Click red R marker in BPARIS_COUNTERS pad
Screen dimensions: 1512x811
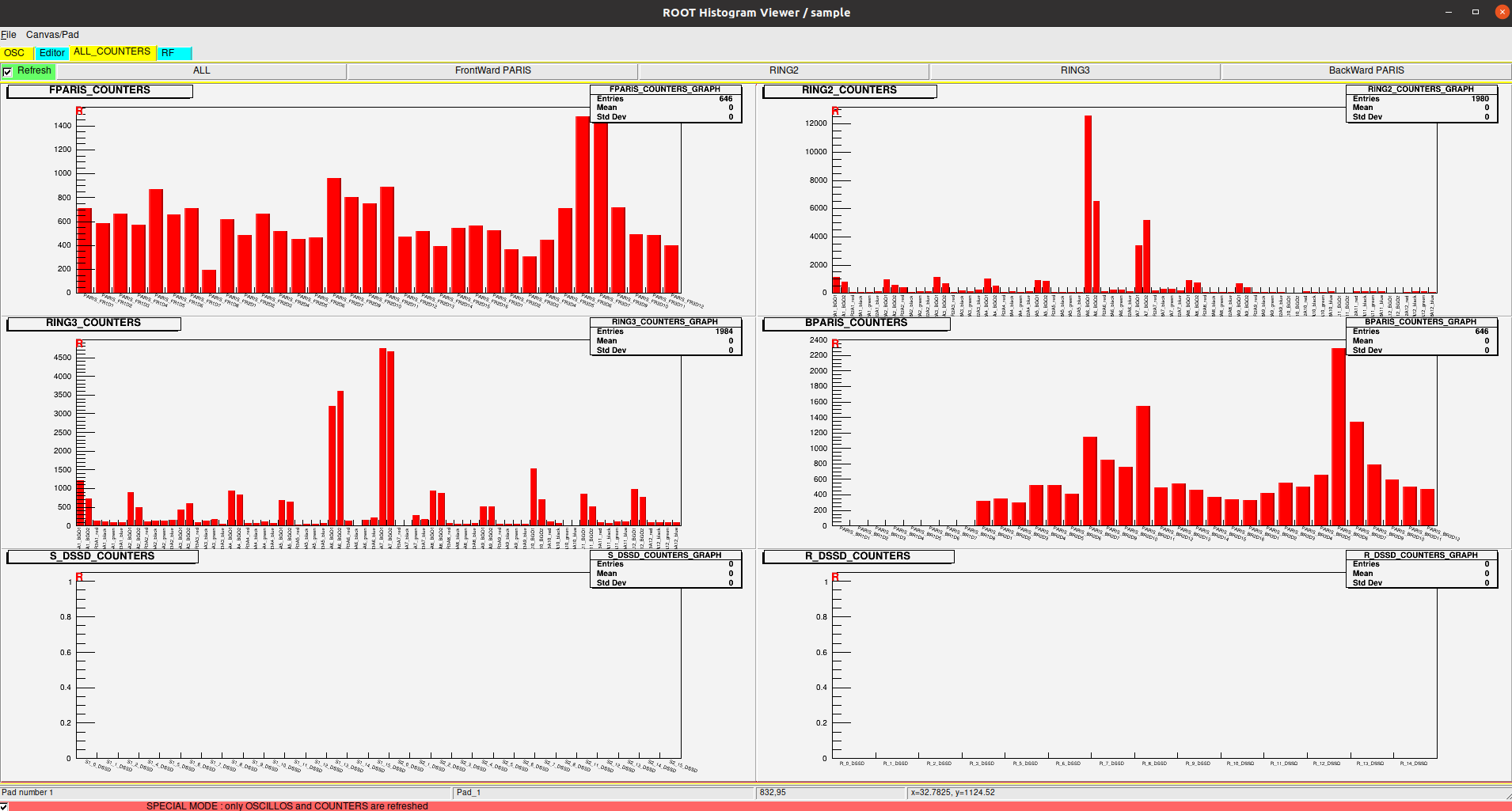835,343
